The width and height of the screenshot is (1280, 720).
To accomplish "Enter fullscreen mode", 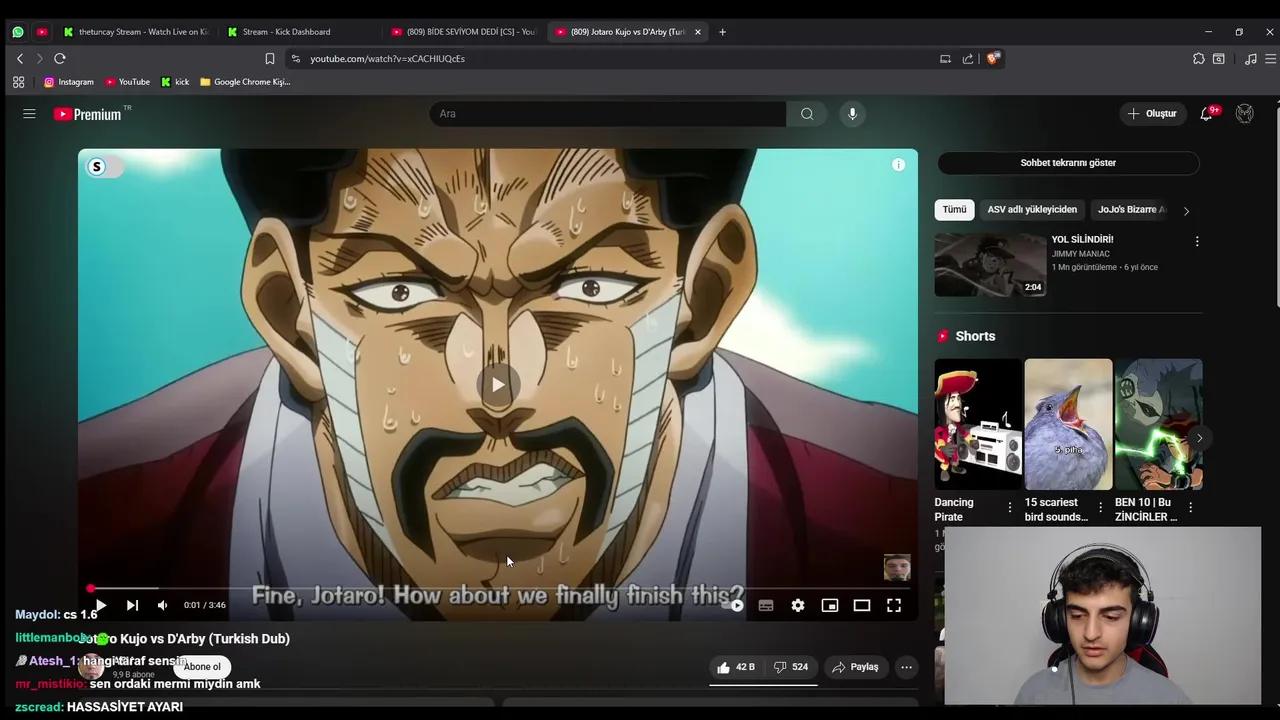I will 894,605.
